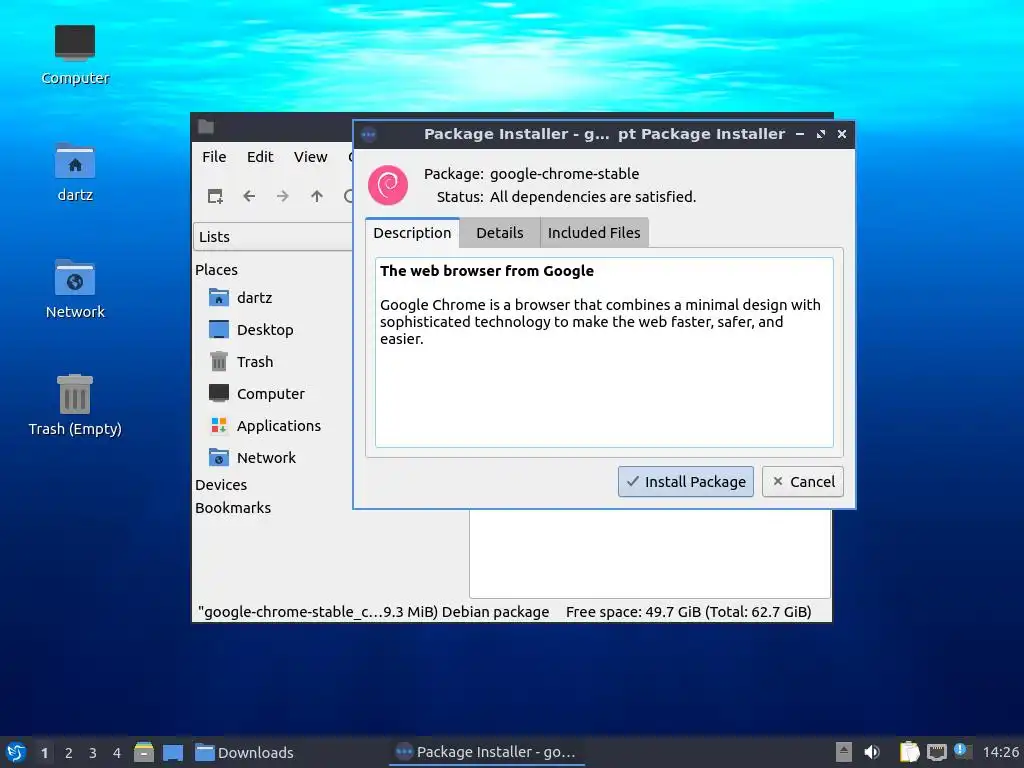Viewport: 1024px width, 768px height.
Task: Click the new tab icon in file manager toolbar
Action: coord(215,196)
